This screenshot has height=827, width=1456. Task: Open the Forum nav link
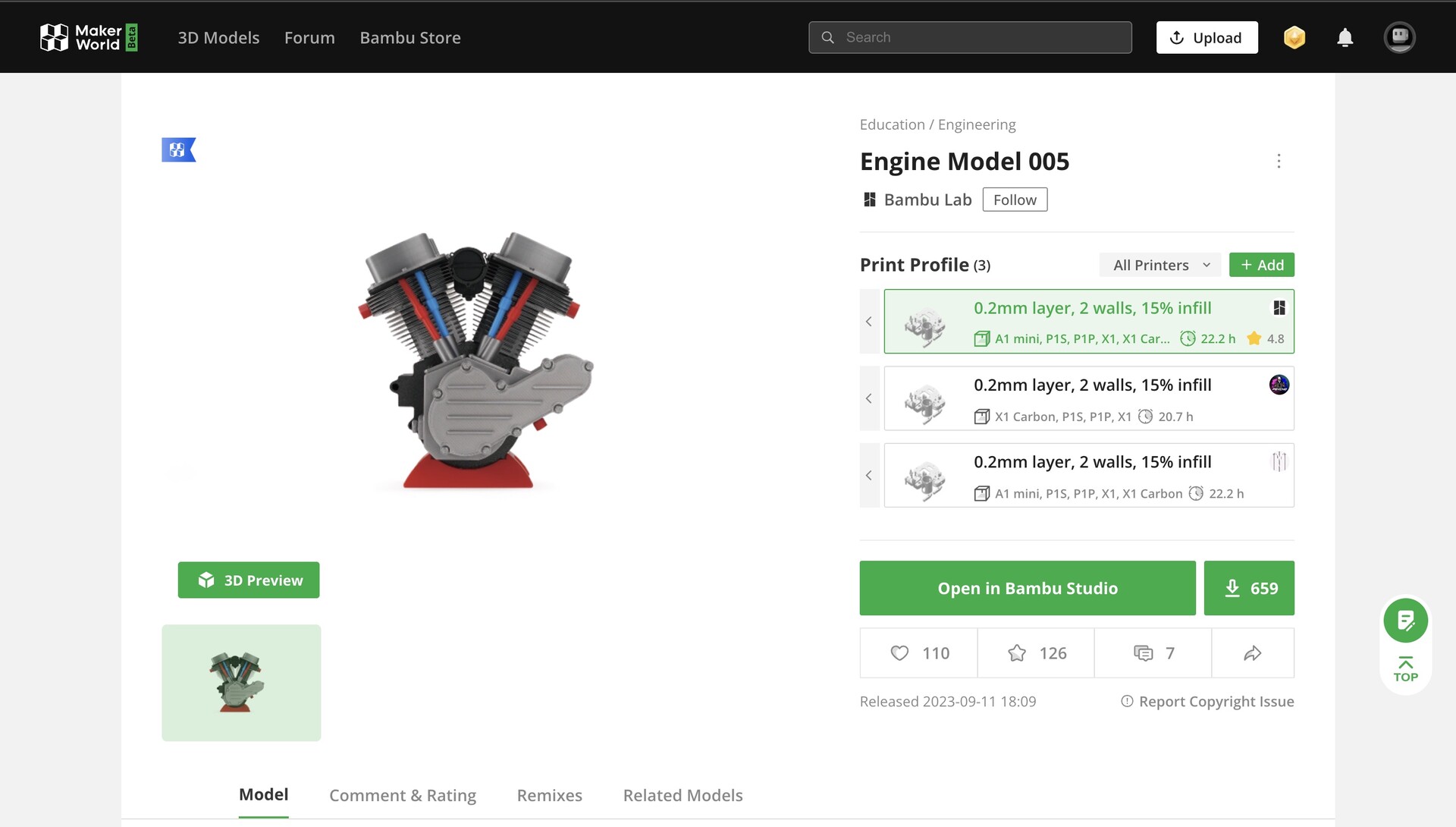(x=309, y=37)
